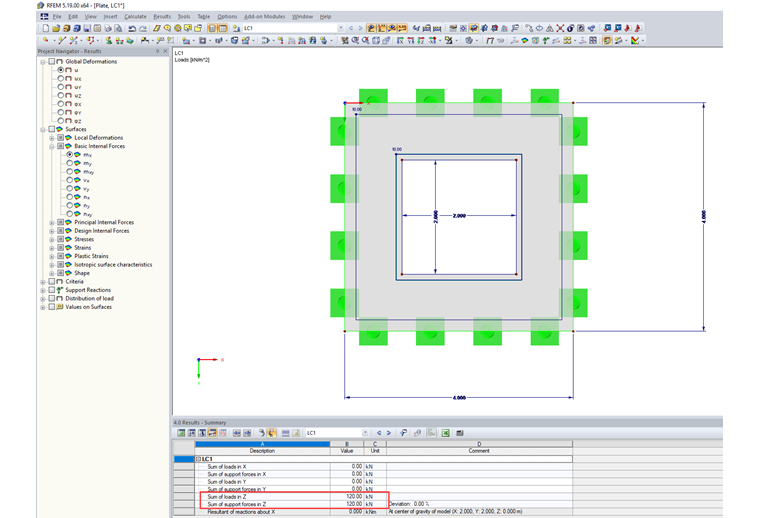Open the Results menu

pyautogui.click(x=162, y=16)
